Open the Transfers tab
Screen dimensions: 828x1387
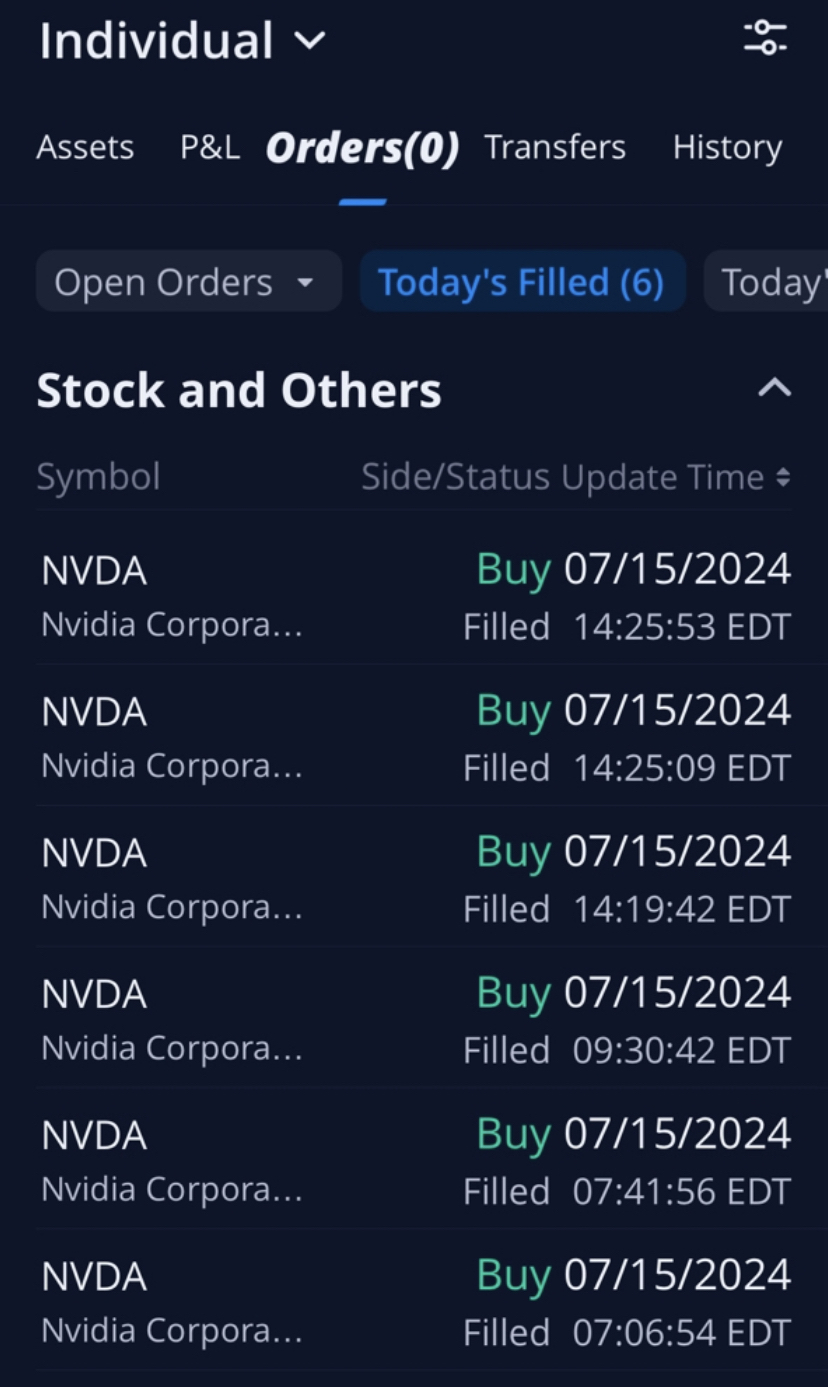pyautogui.click(x=555, y=148)
